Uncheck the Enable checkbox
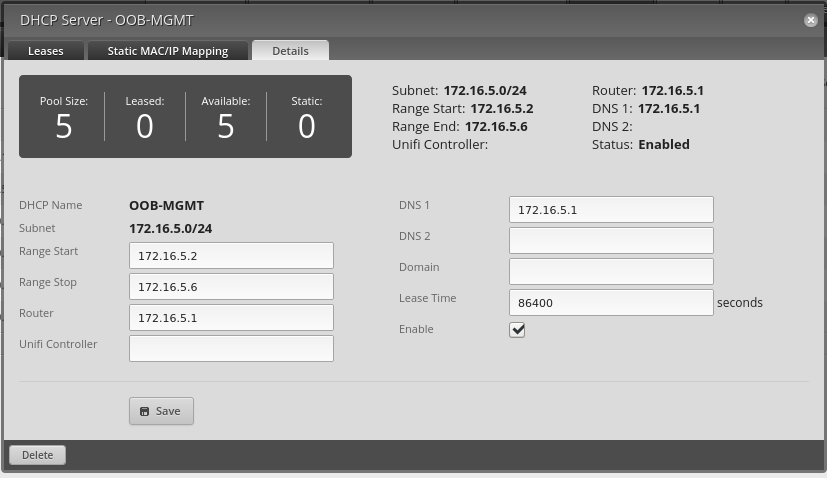 tap(517, 330)
